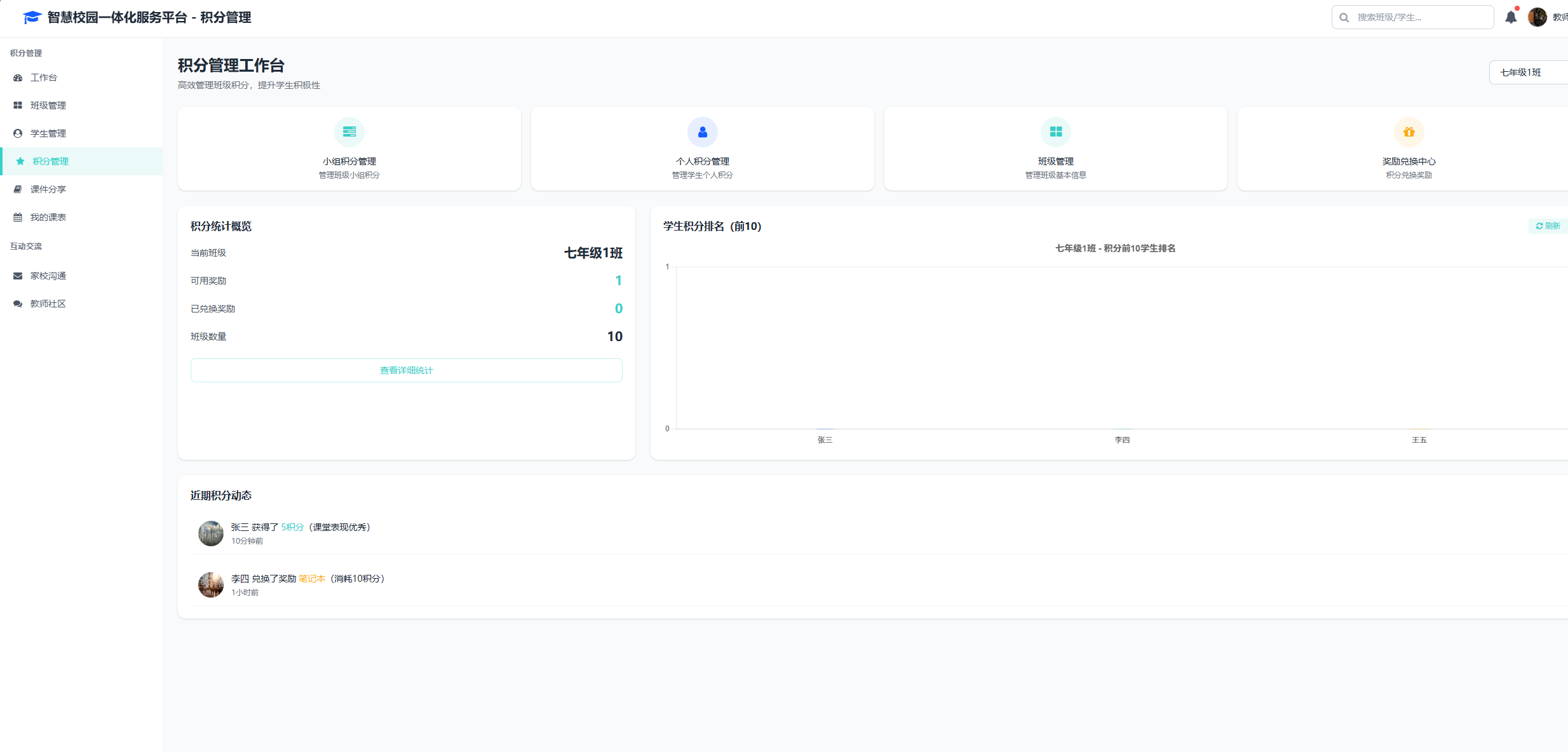The width and height of the screenshot is (1568, 752).
Task: Click the 小组积分管理 card icon
Action: click(349, 131)
